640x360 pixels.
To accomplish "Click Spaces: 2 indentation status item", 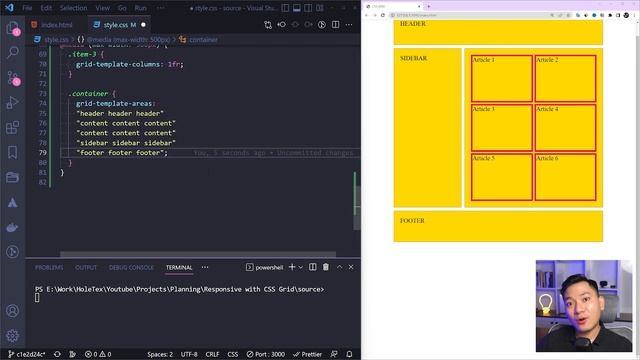I will (160, 354).
